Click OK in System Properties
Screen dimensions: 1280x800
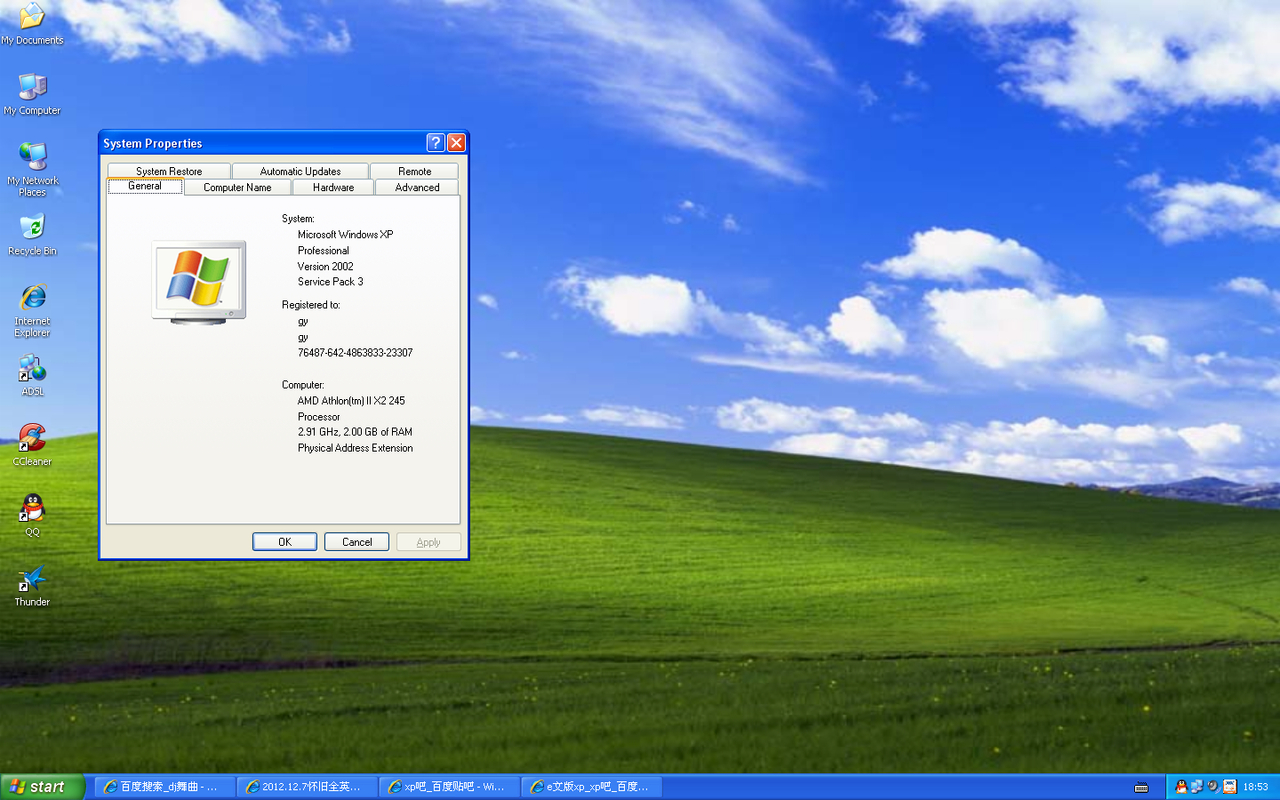pyautogui.click(x=285, y=542)
